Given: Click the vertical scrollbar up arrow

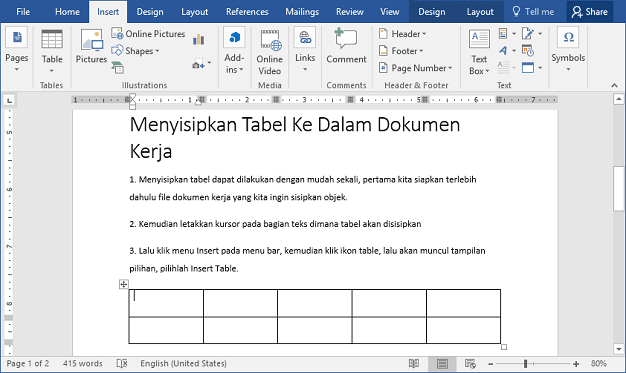Looking at the screenshot, I should tap(618, 99).
